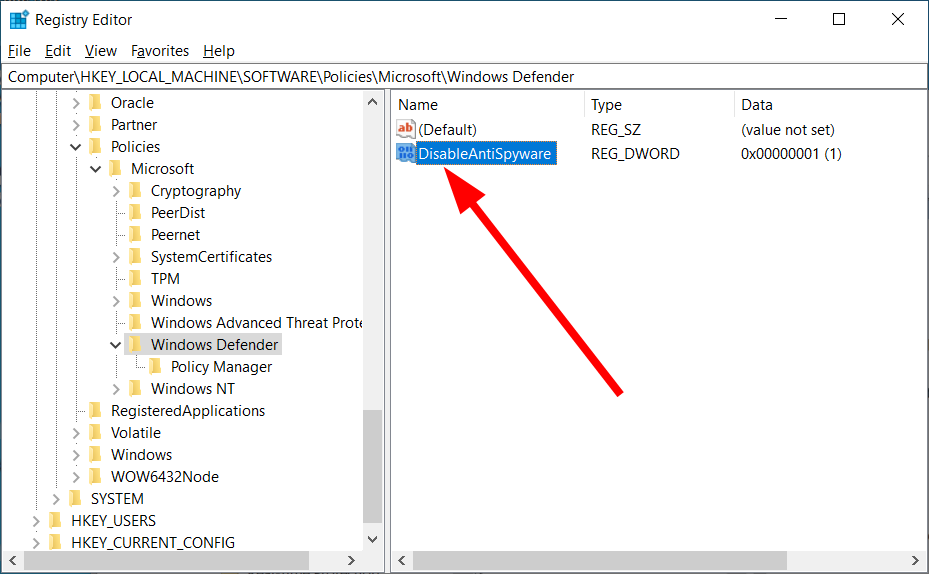The height and width of the screenshot is (574, 929).
Task: Click the registry path address bar
Action: 464,77
